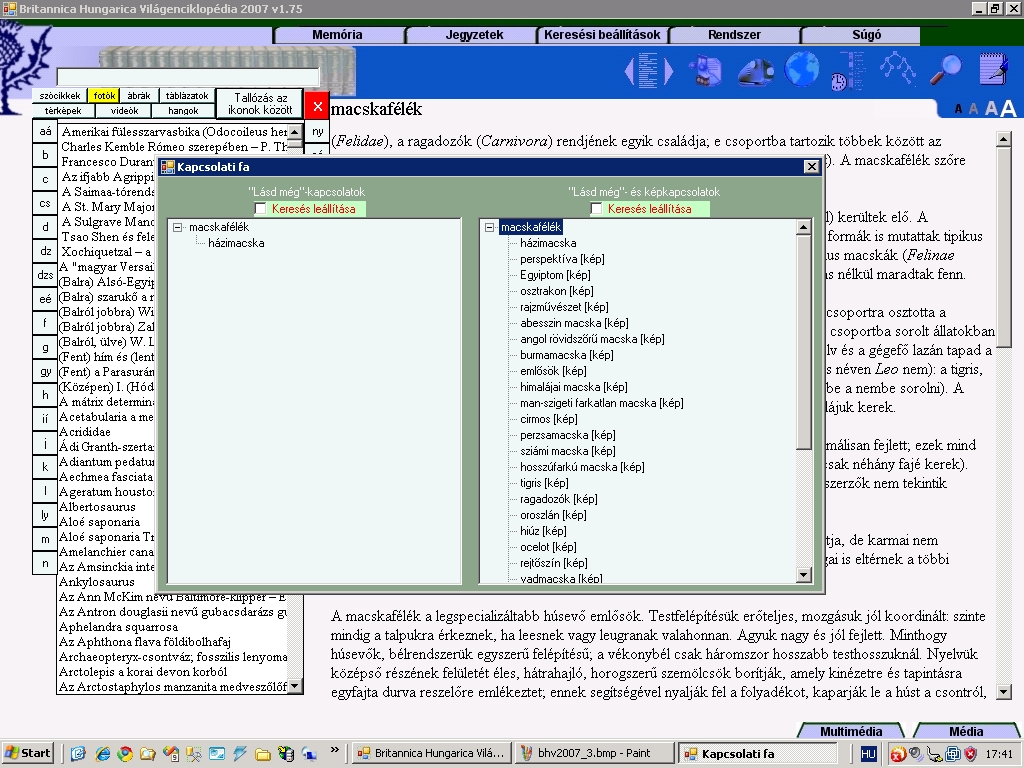Viewport: 1024px width, 768px height.
Task: Close the media browser with the red X
Action: point(317,106)
